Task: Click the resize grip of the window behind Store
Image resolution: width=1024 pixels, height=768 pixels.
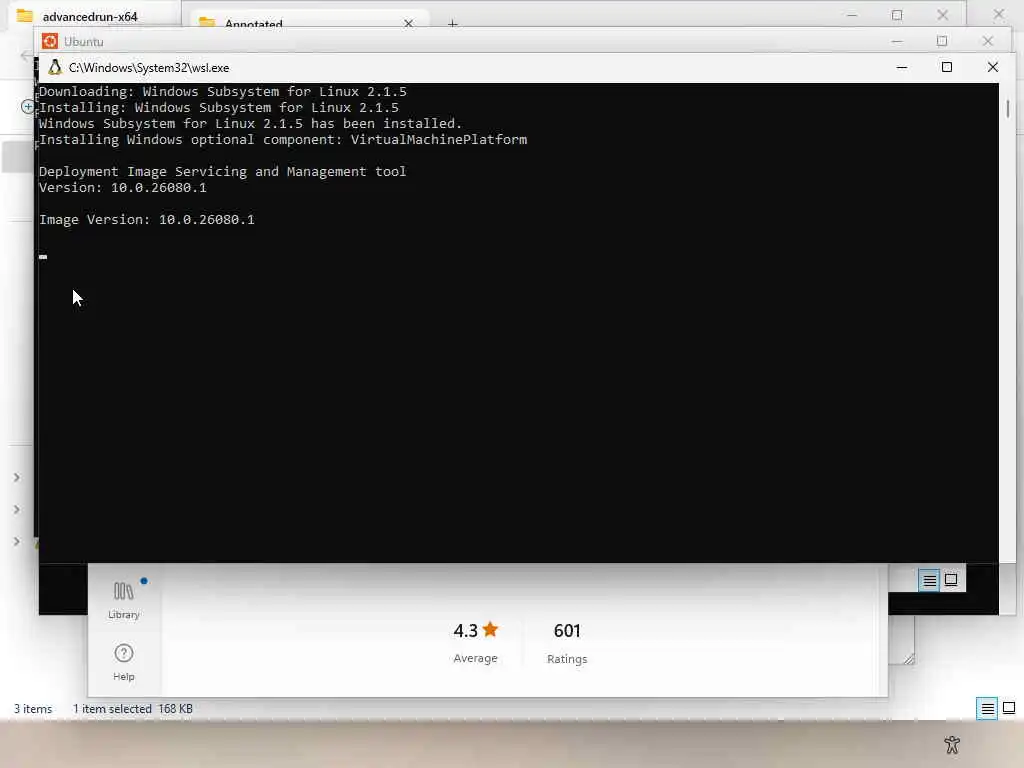Action: pos(908,659)
